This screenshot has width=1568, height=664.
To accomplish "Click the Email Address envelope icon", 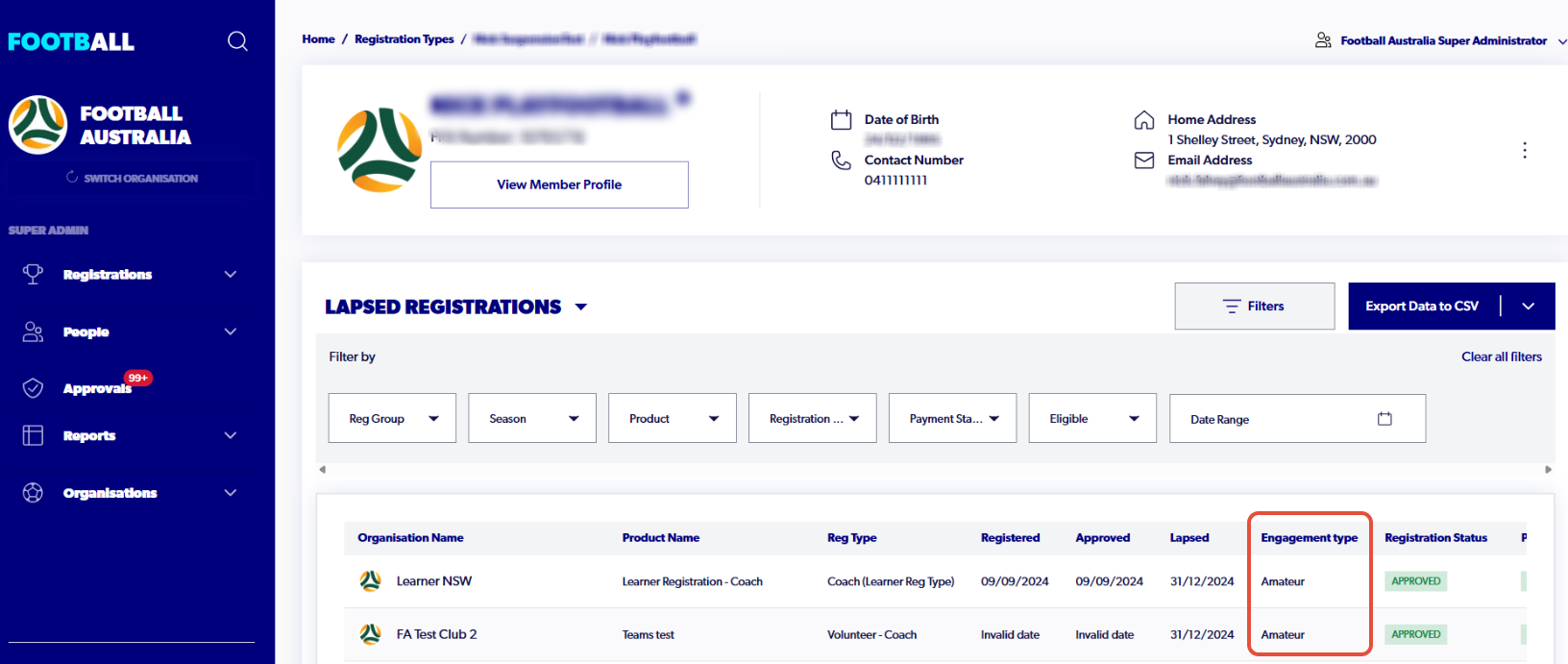I will click(1144, 160).
